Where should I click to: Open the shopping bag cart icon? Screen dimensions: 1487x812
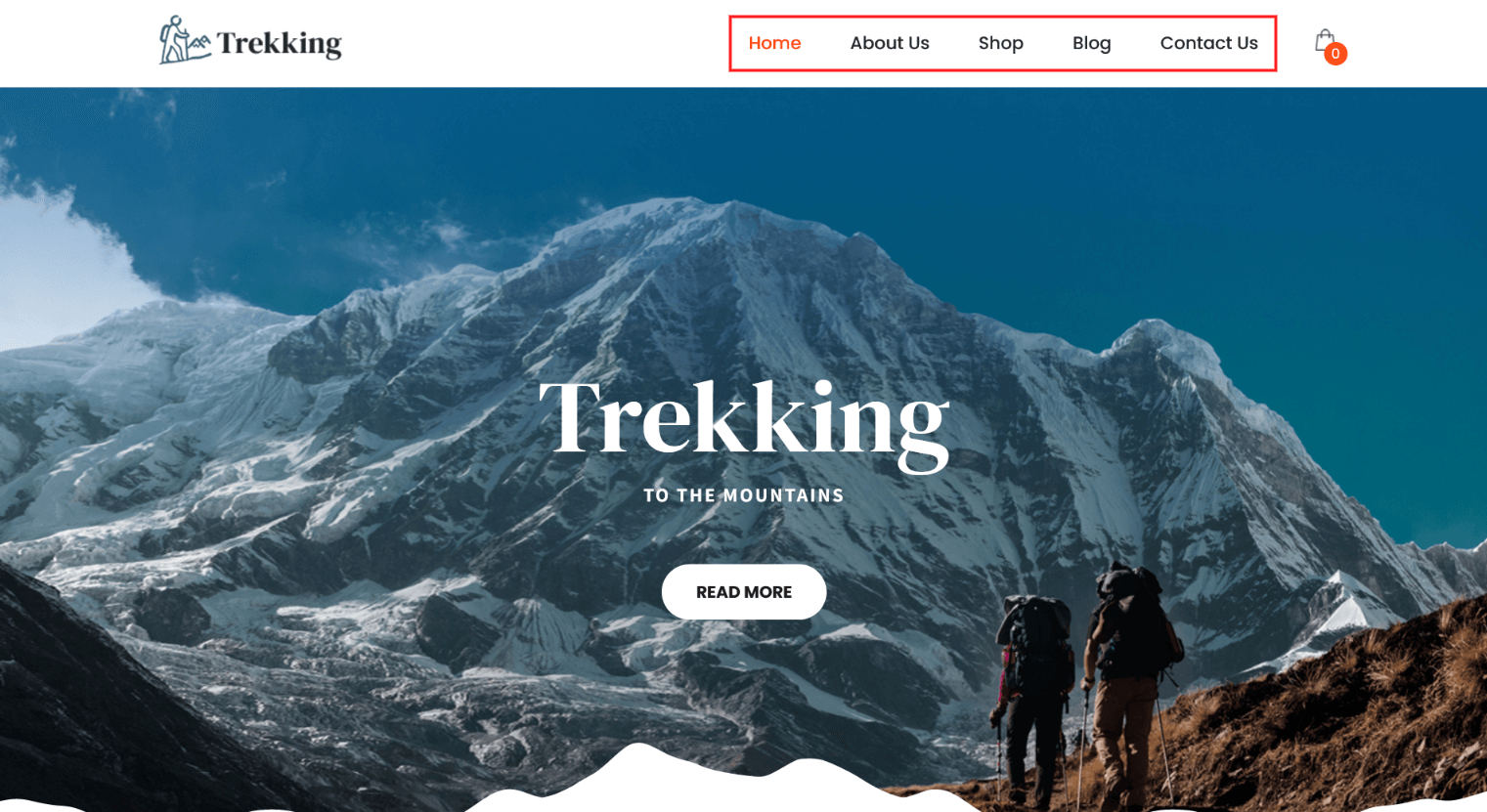(1325, 40)
